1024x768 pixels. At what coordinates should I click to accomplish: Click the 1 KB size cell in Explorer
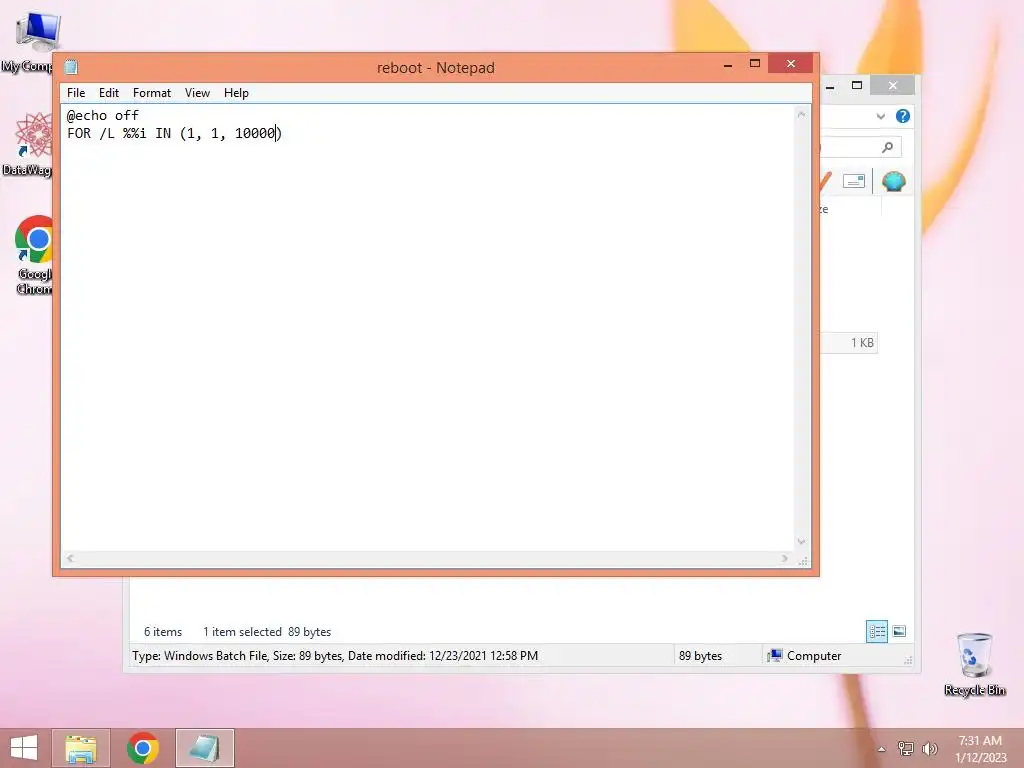[x=861, y=343]
